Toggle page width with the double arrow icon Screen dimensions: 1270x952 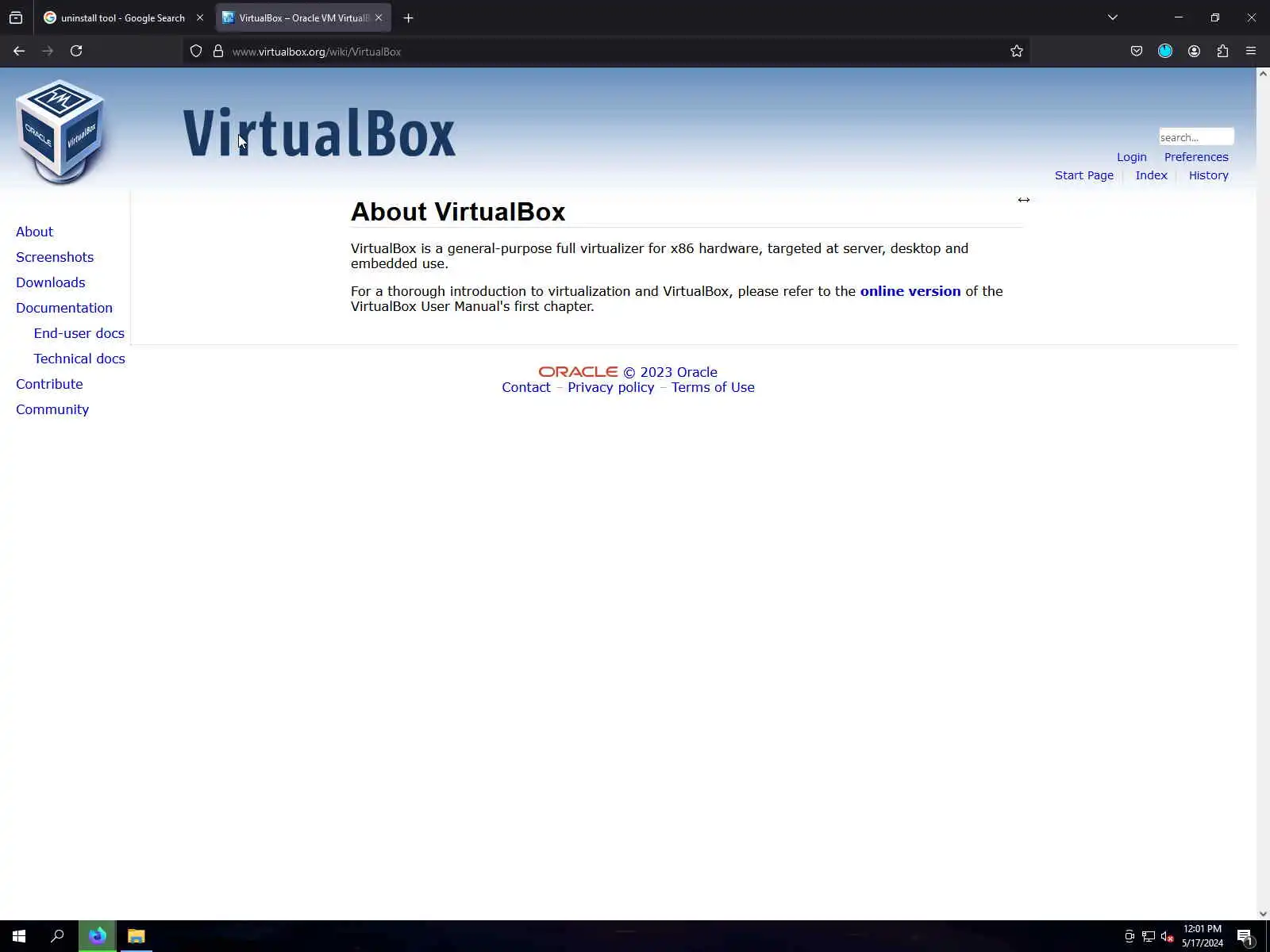(x=1024, y=200)
